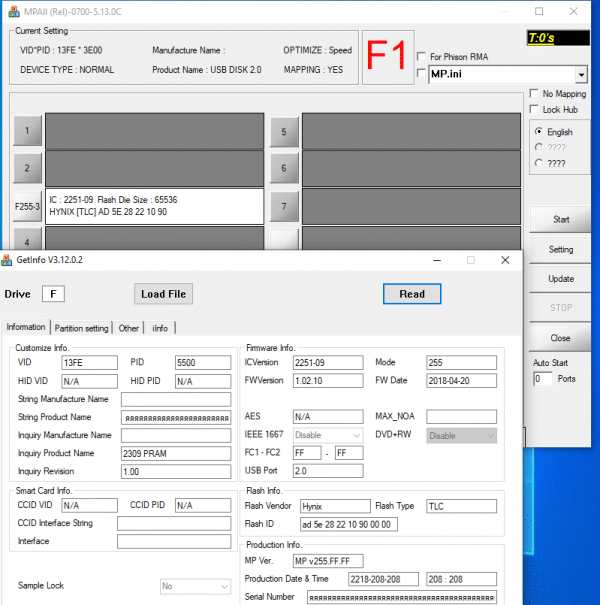Image resolution: width=600 pixels, height=605 pixels.
Task: Click the STOP button
Action: 561,308
